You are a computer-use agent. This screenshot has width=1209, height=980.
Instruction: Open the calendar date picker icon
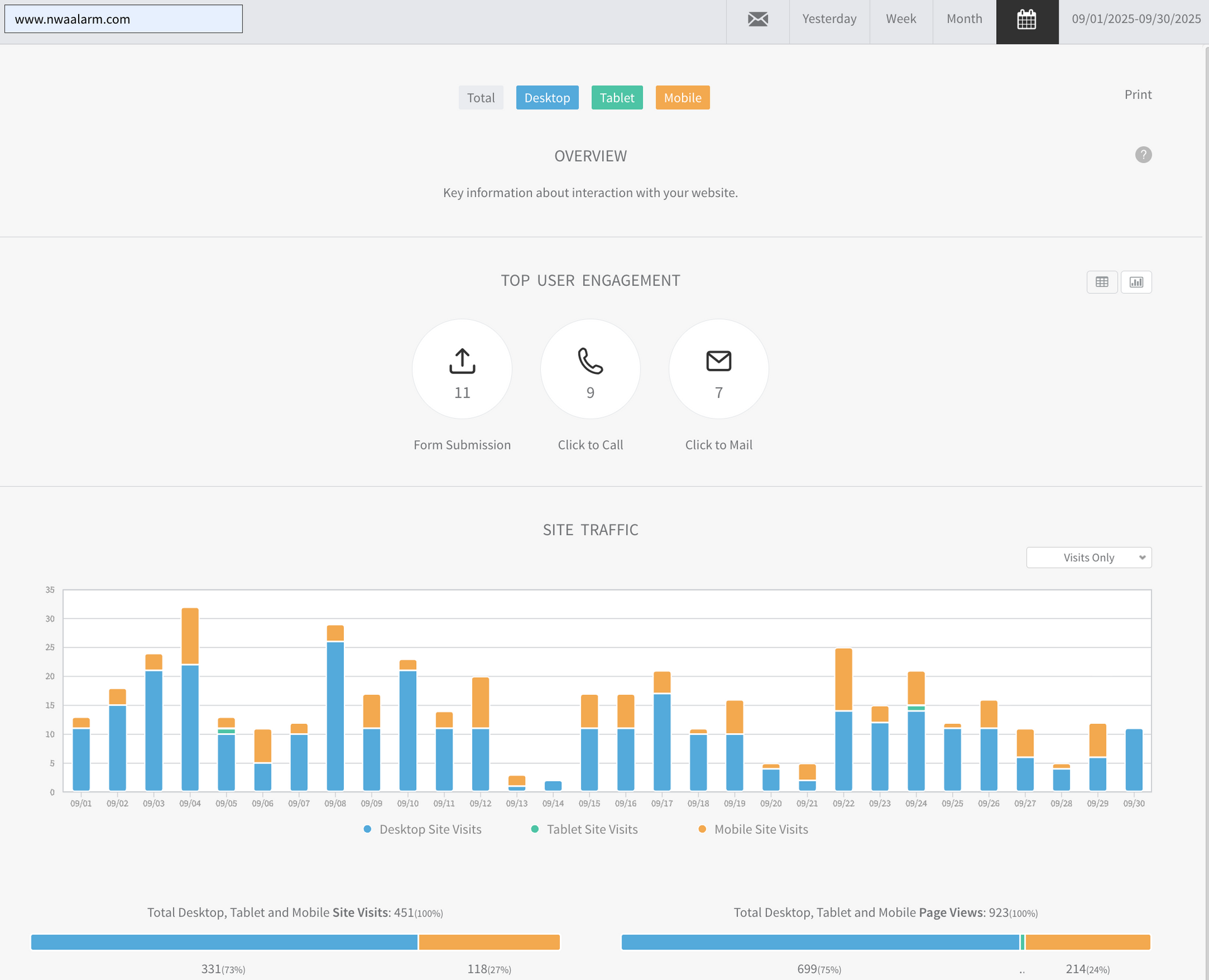[x=1026, y=20]
